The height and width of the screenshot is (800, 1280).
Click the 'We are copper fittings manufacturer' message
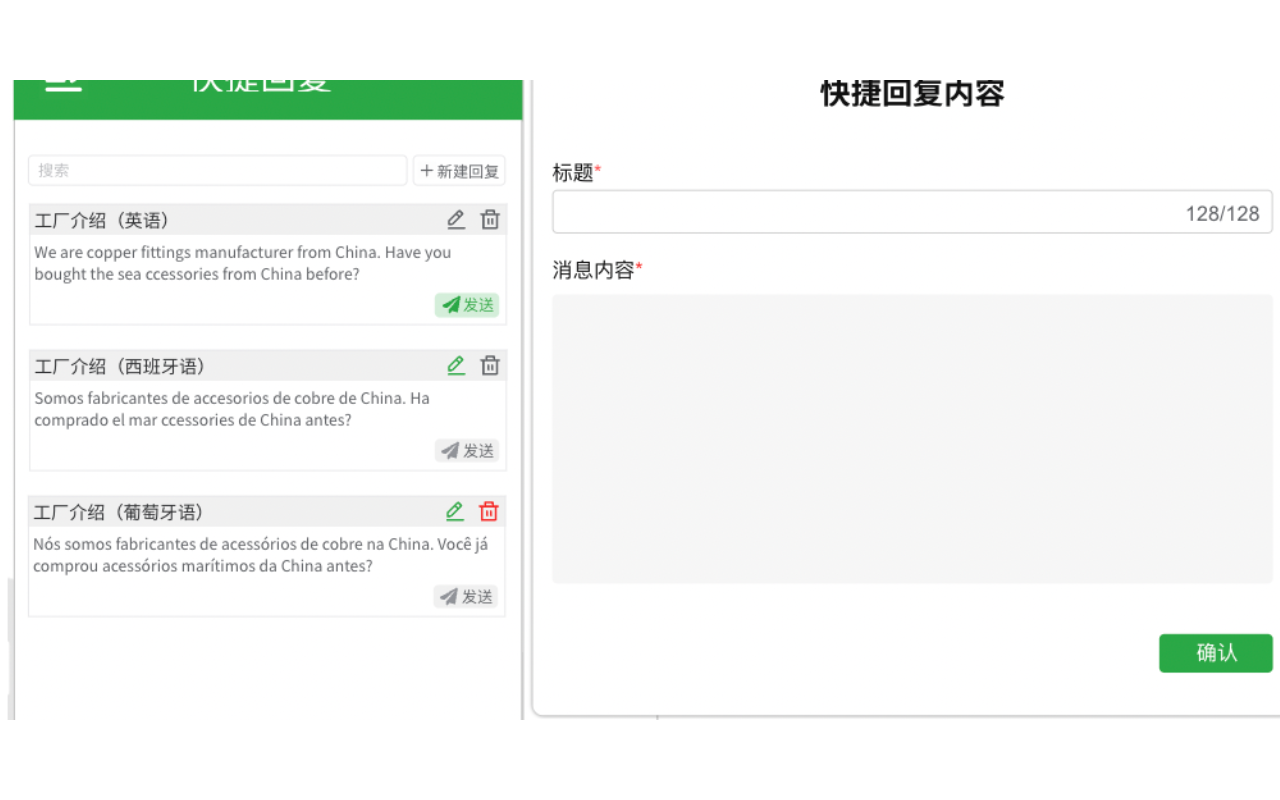tap(243, 263)
